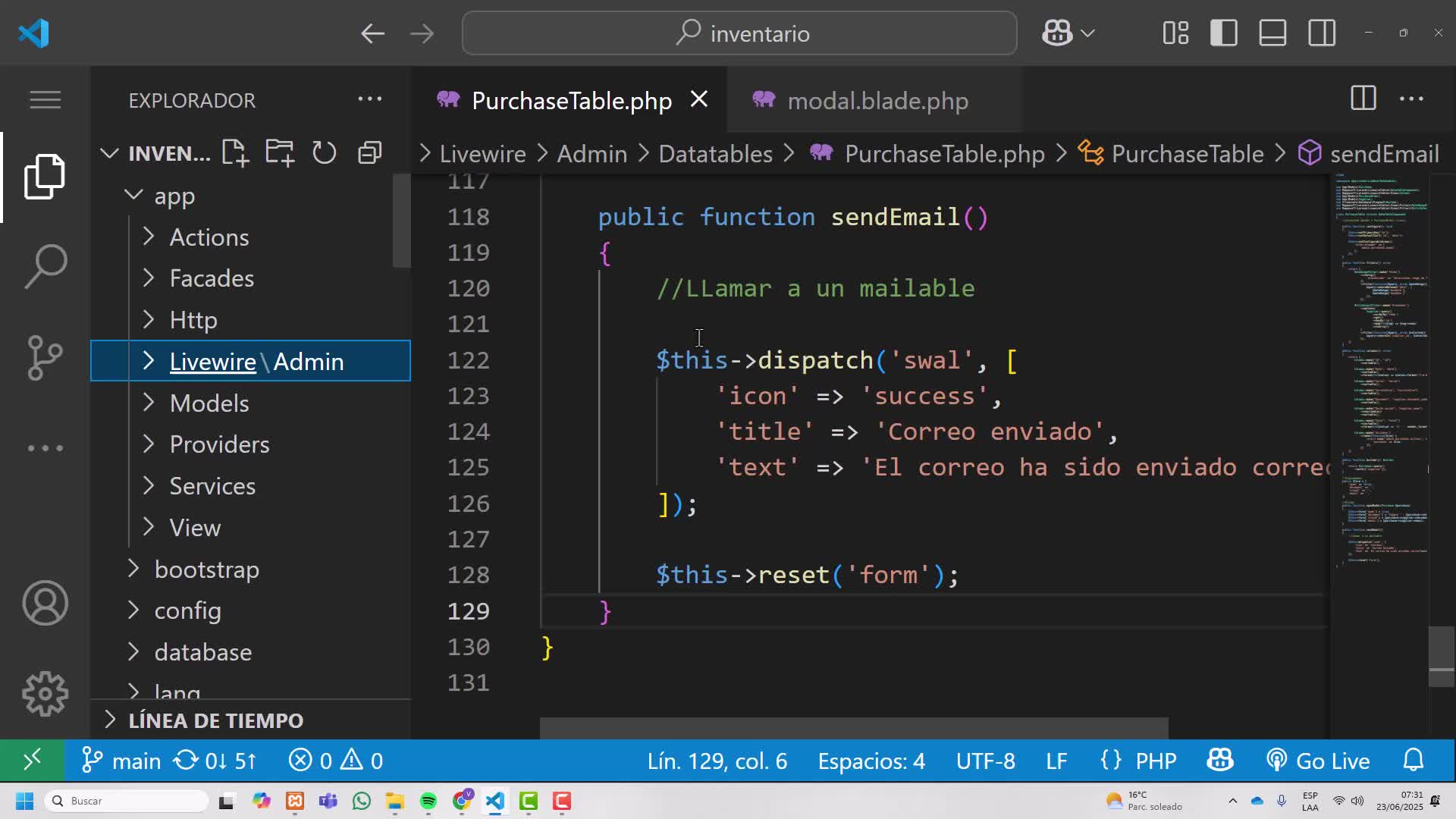Viewport: 1456px width, 819px height.
Task: Close the PurchaseTable.php tab
Action: pos(699,99)
